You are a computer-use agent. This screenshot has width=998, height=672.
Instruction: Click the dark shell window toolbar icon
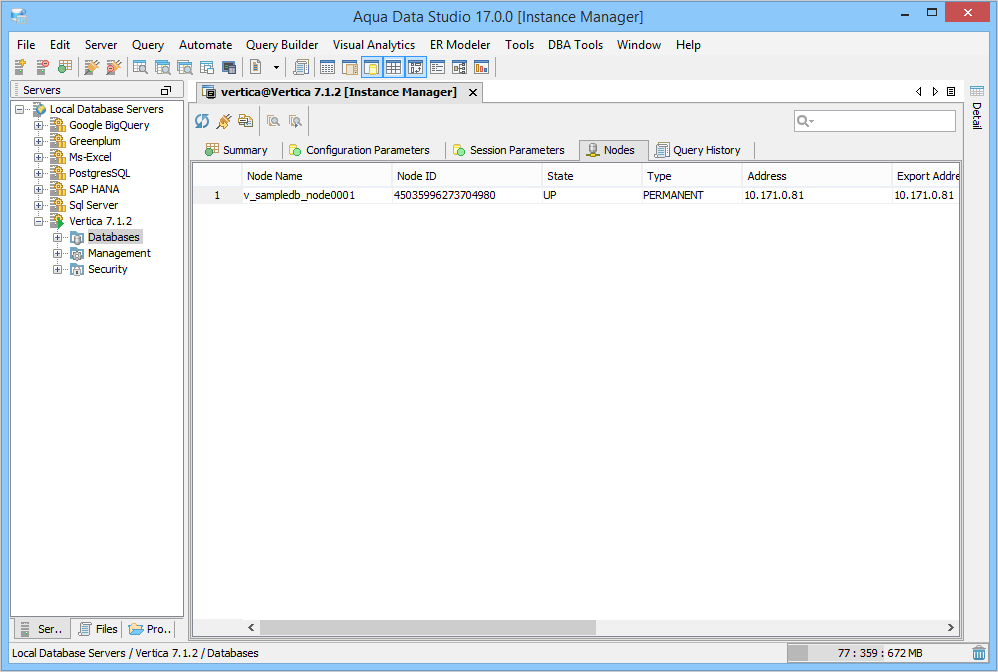[x=229, y=67]
